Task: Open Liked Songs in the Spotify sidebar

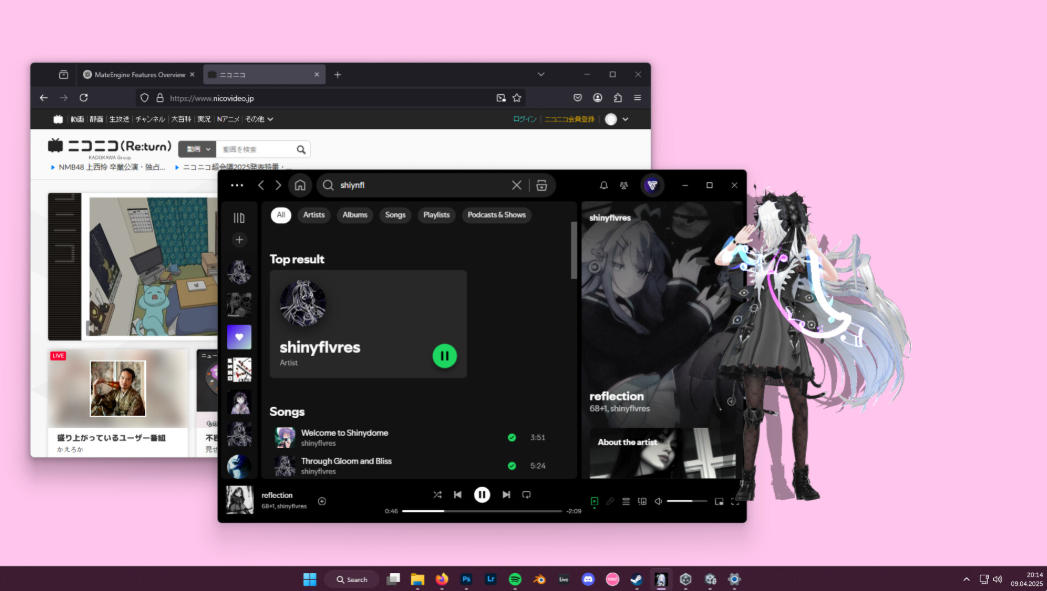Action: click(239, 337)
